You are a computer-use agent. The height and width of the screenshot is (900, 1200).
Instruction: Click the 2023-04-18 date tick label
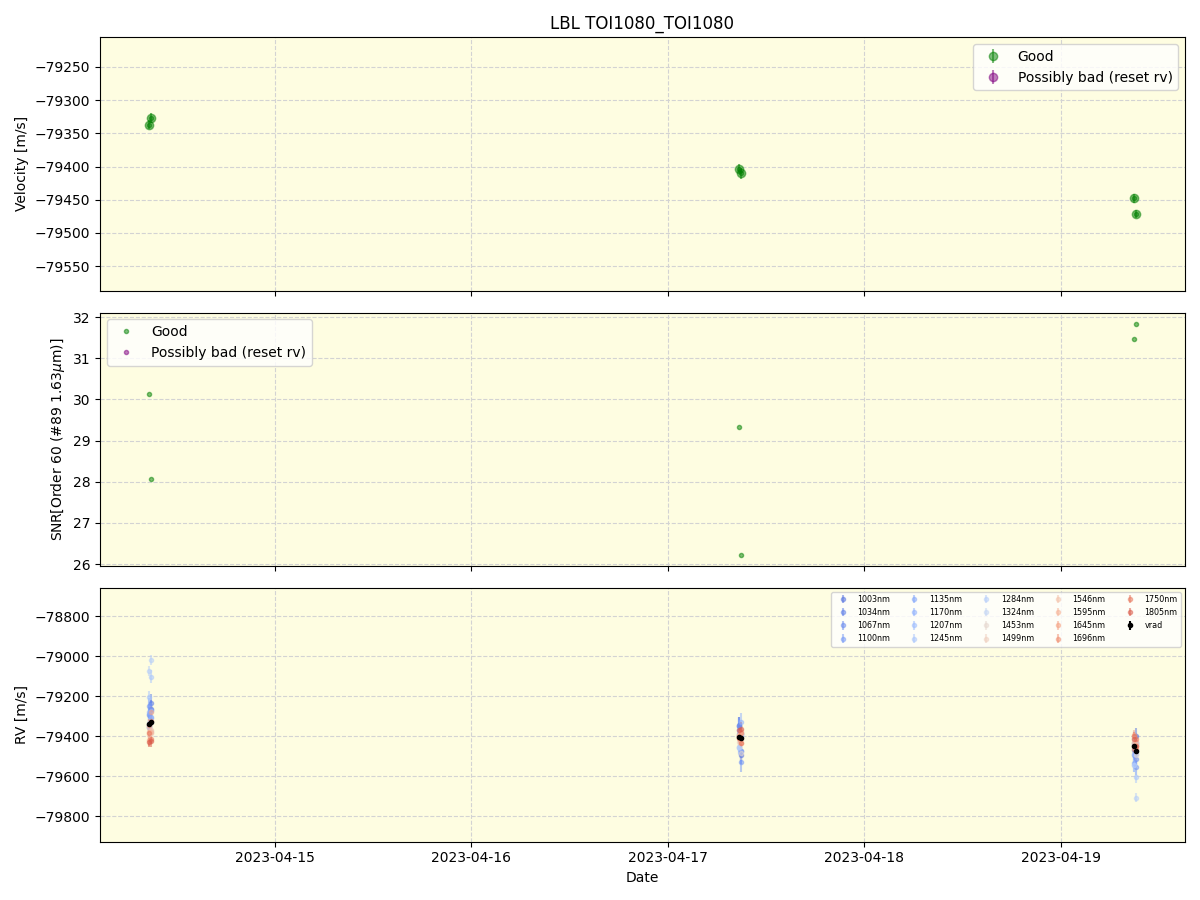[x=865, y=857]
